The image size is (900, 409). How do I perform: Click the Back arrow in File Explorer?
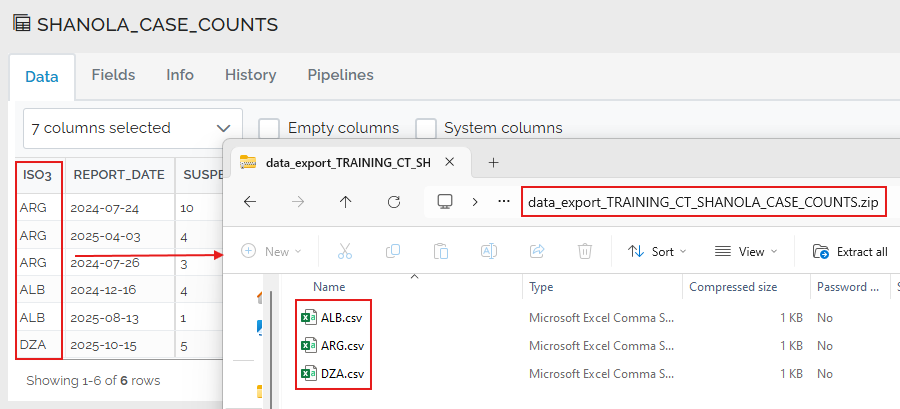250,201
